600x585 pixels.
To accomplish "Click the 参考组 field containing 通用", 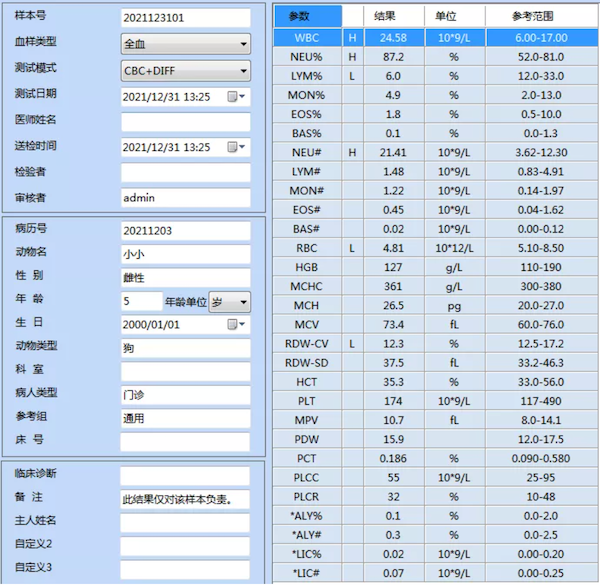I will coord(186,418).
